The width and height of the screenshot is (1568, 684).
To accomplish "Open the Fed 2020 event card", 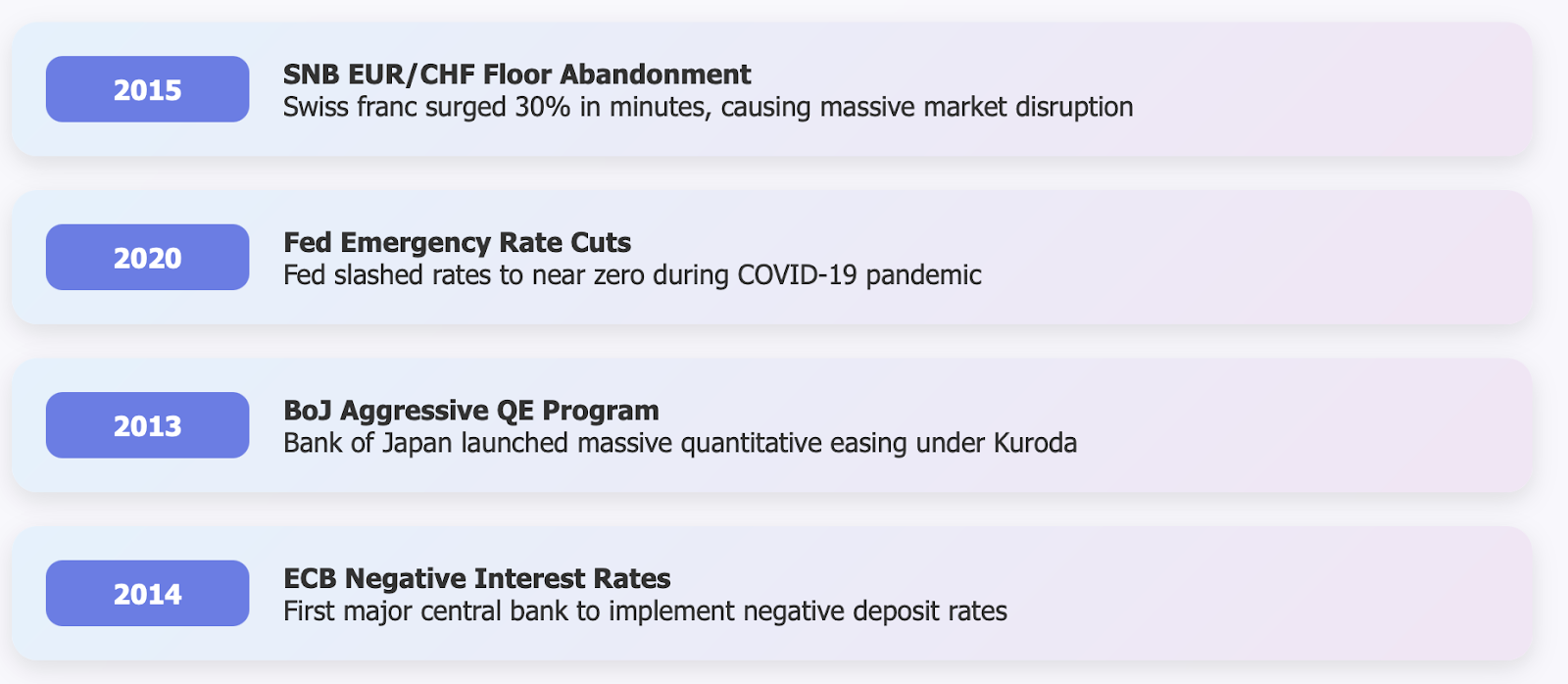I will pos(771,257).
